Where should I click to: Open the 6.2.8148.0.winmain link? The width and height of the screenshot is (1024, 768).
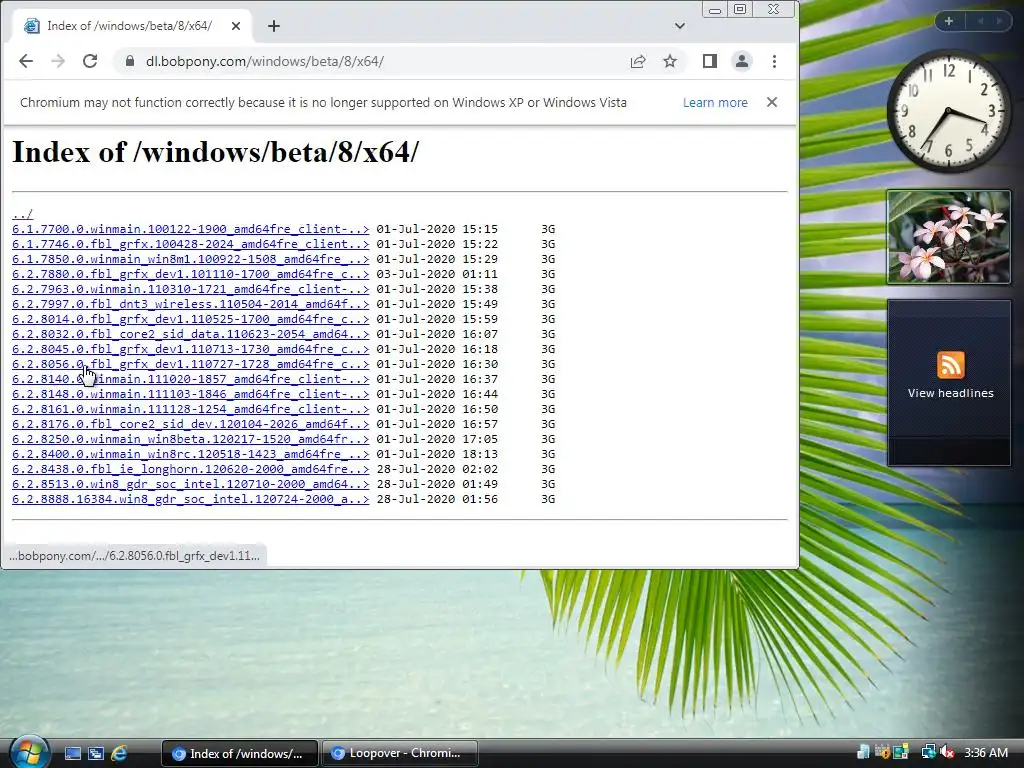(191, 394)
